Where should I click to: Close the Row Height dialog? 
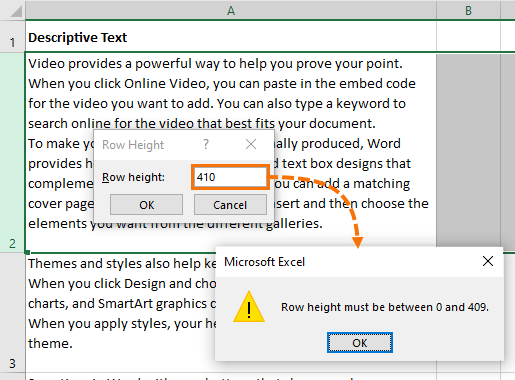(251, 144)
